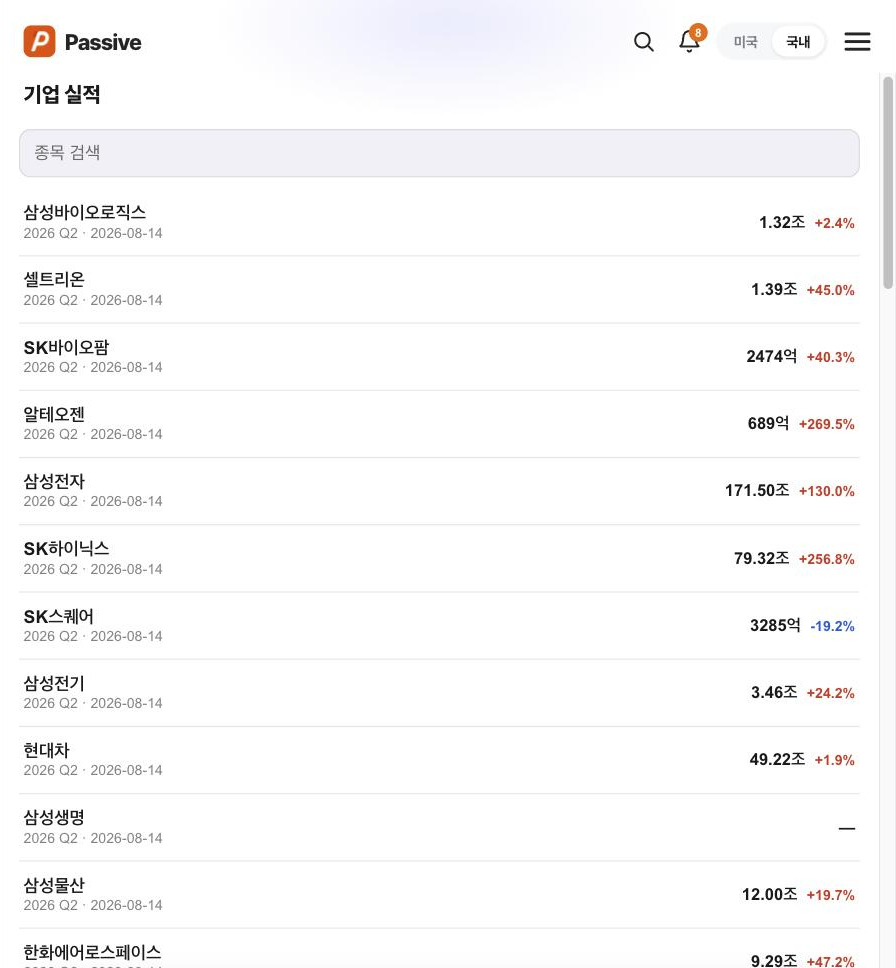Click the +269.5% growth figure
896x968 pixels.
(x=827, y=424)
